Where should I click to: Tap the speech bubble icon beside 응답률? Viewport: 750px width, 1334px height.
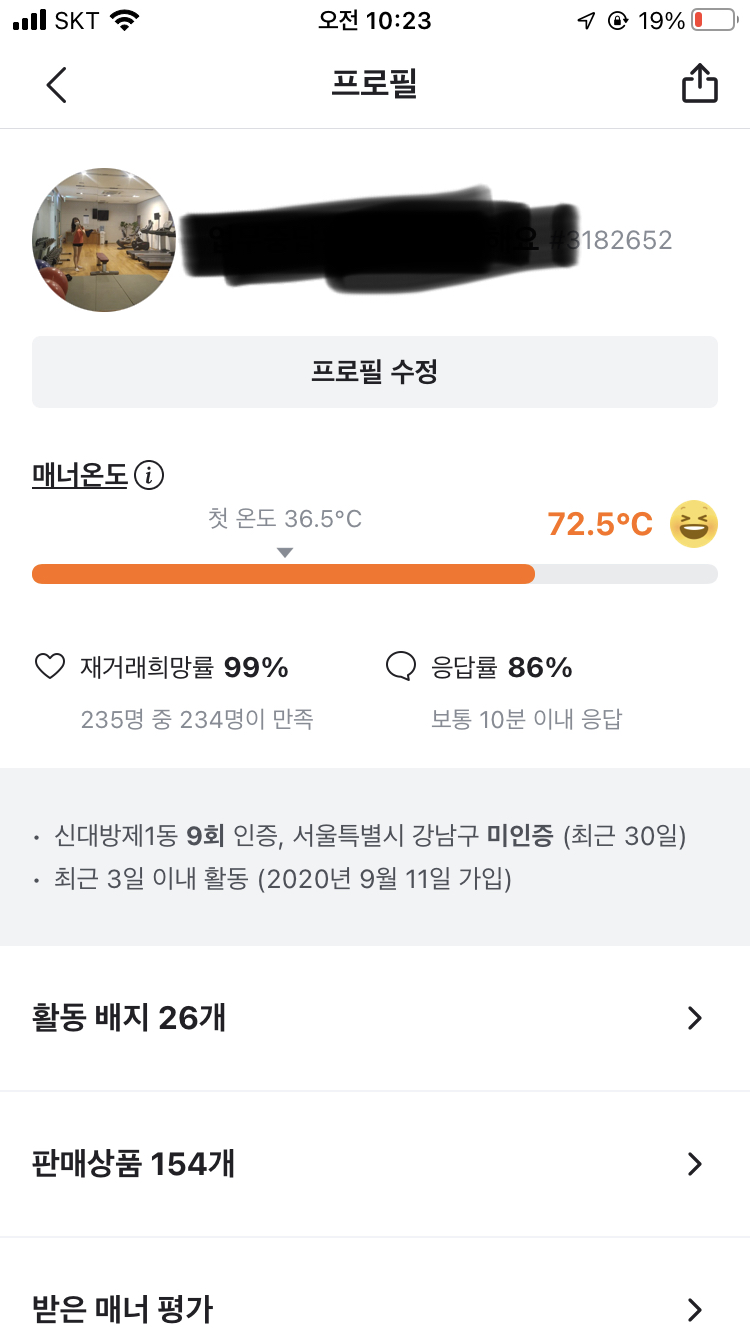pos(400,667)
